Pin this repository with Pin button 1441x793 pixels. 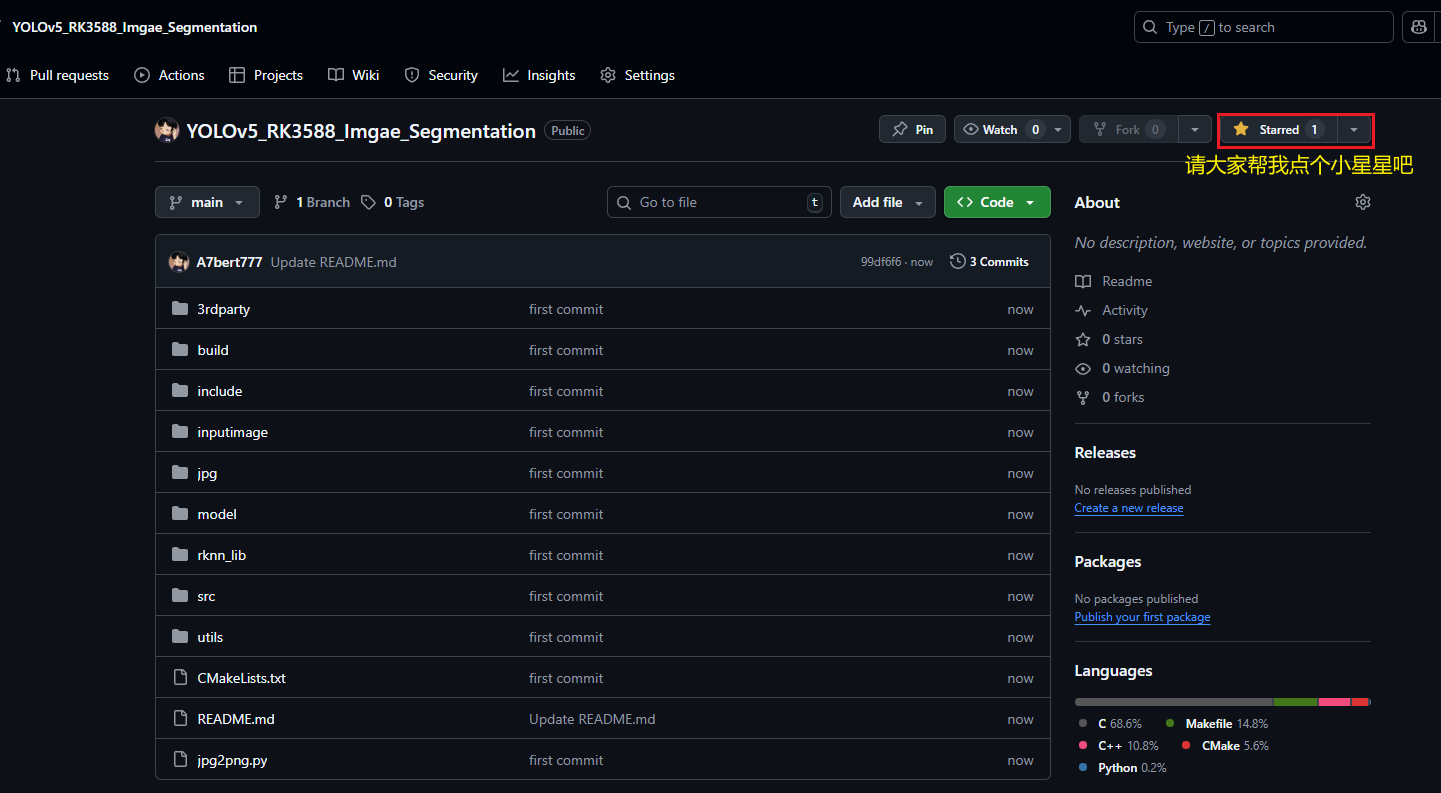click(912, 130)
